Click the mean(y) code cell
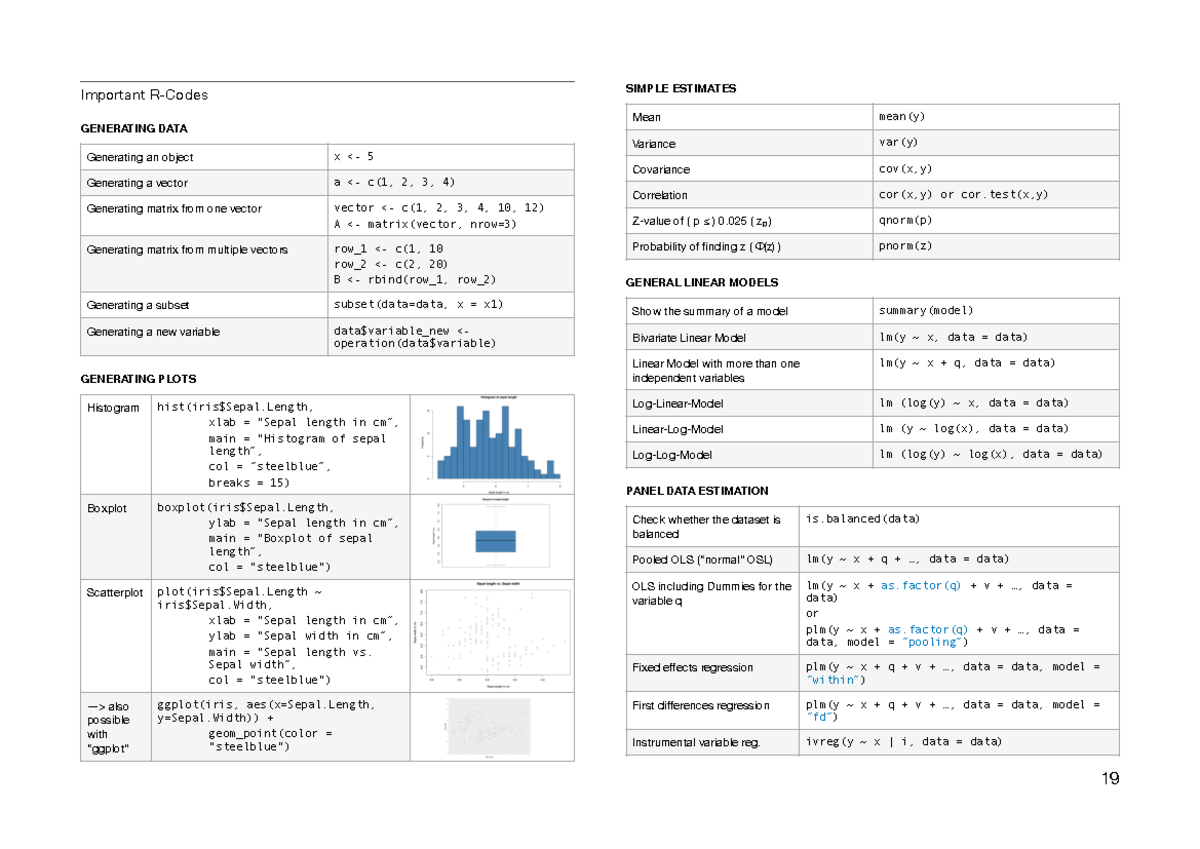 coord(900,116)
